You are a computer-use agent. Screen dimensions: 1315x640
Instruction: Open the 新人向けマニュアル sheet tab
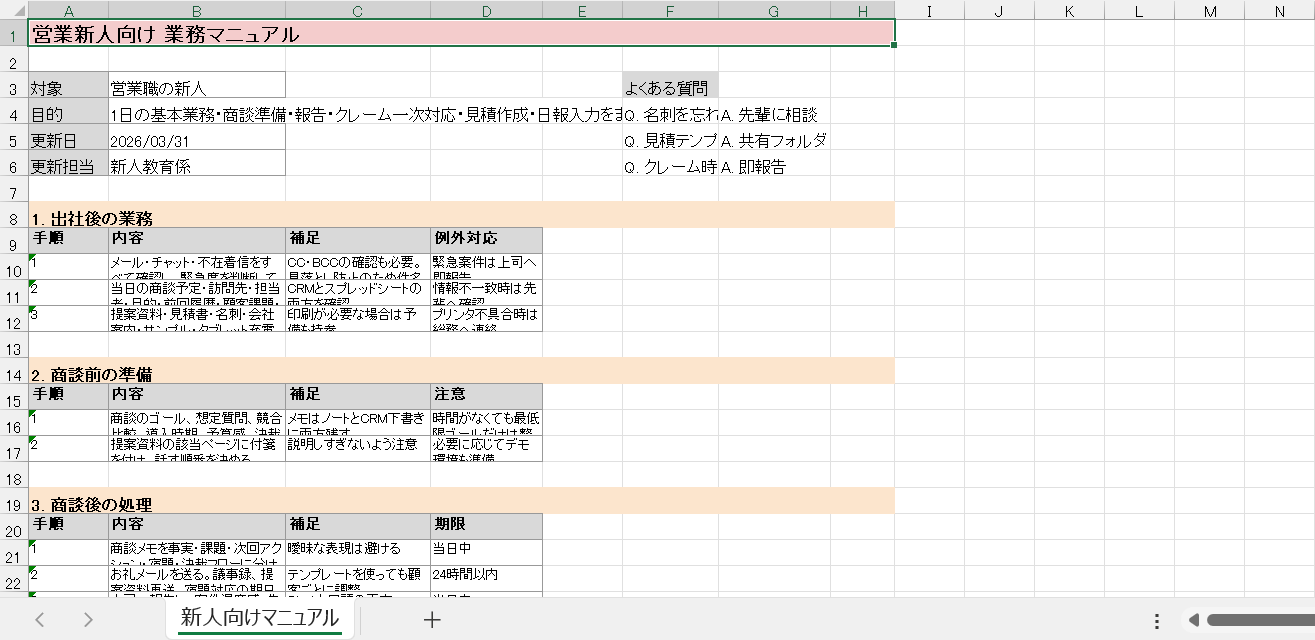260,618
